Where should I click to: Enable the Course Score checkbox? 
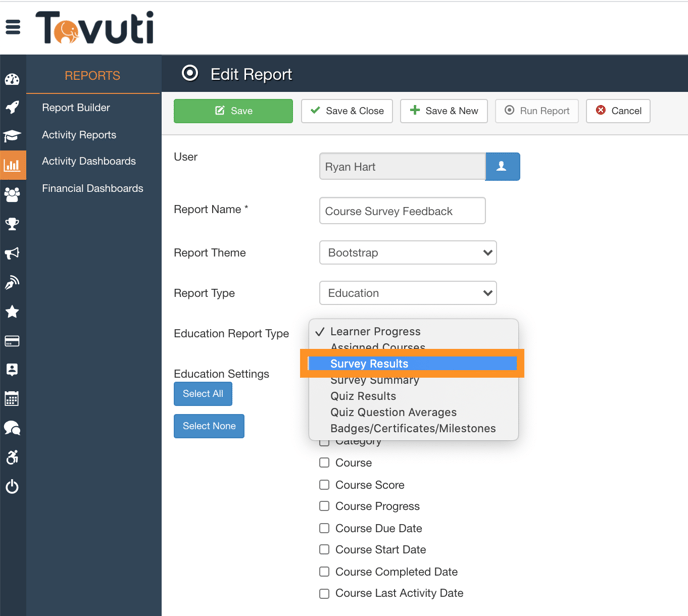tap(324, 485)
